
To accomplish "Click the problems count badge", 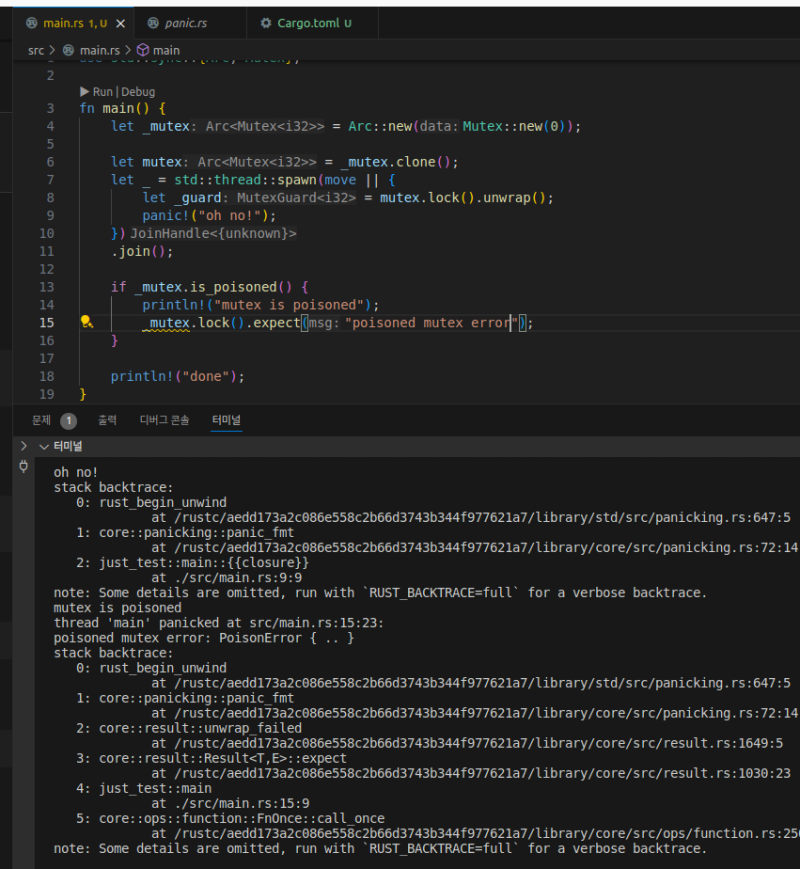I will click(x=68, y=421).
